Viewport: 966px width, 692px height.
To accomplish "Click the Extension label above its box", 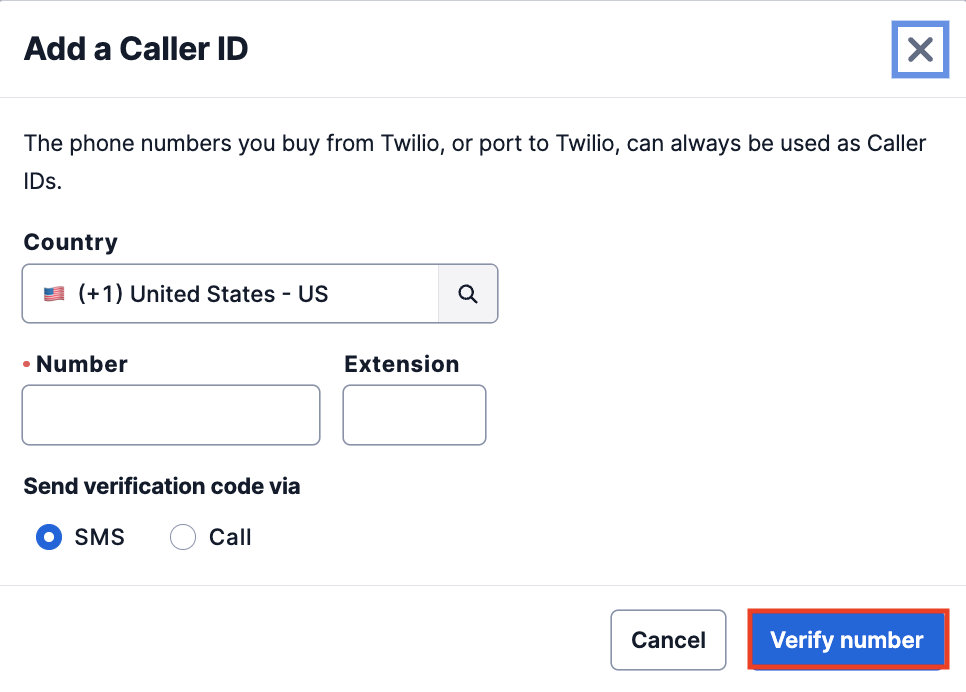I will click(x=401, y=364).
